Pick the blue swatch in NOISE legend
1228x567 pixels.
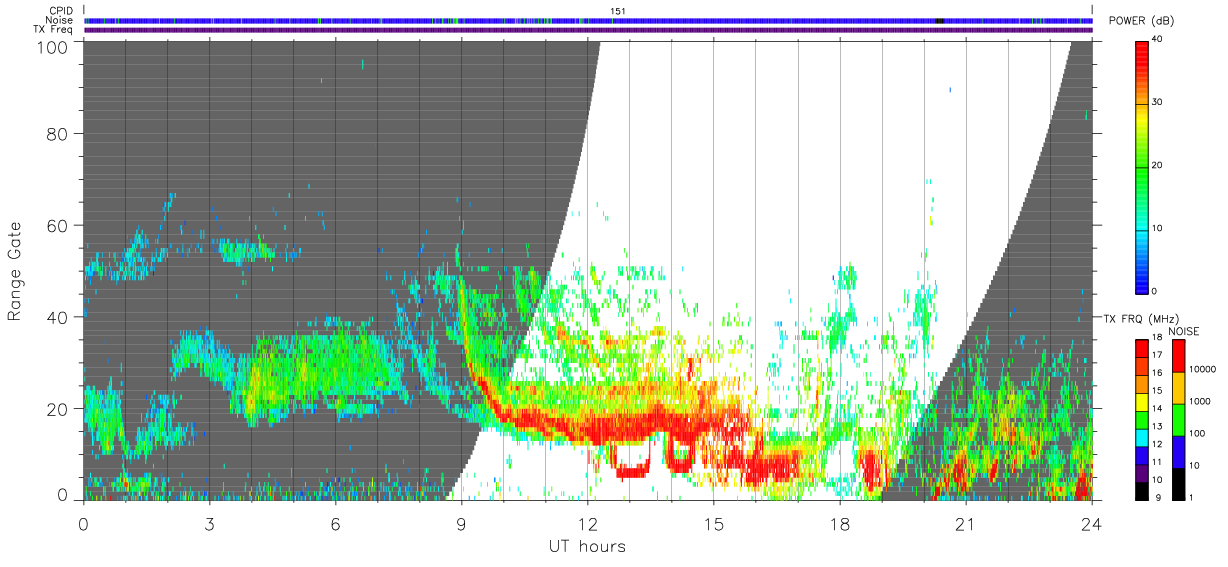(1178, 452)
